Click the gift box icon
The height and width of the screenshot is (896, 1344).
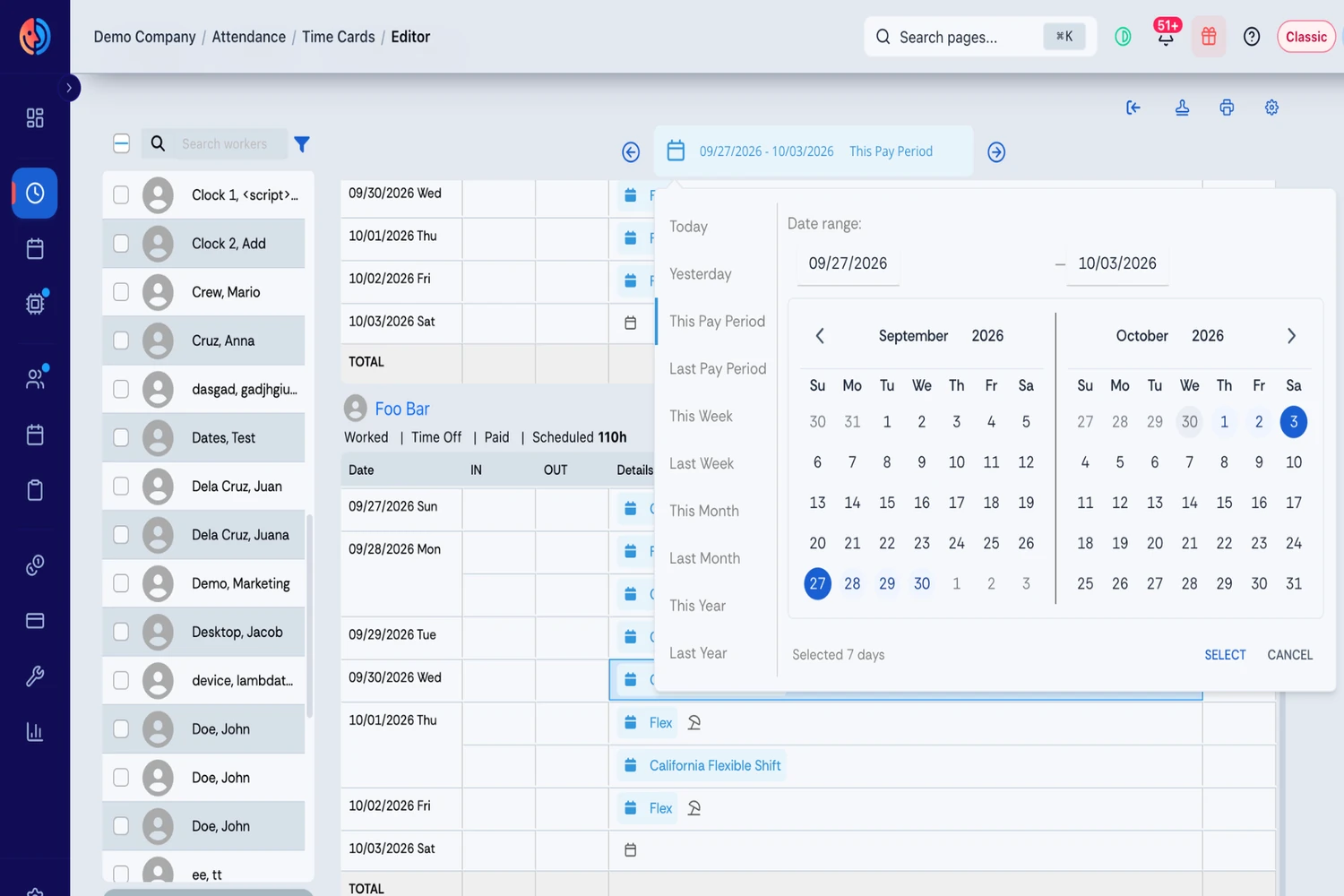coord(1209,37)
